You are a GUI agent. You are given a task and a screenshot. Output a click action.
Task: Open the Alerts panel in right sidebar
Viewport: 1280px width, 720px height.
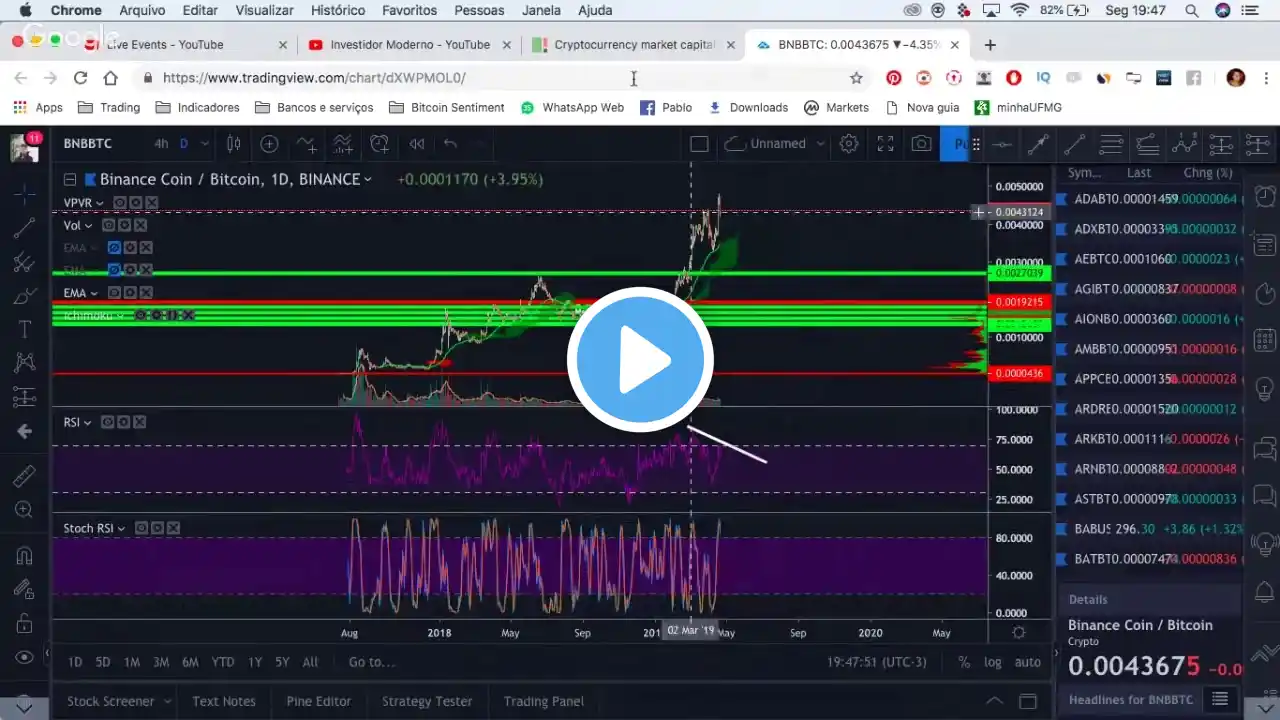pyautogui.click(x=1265, y=194)
